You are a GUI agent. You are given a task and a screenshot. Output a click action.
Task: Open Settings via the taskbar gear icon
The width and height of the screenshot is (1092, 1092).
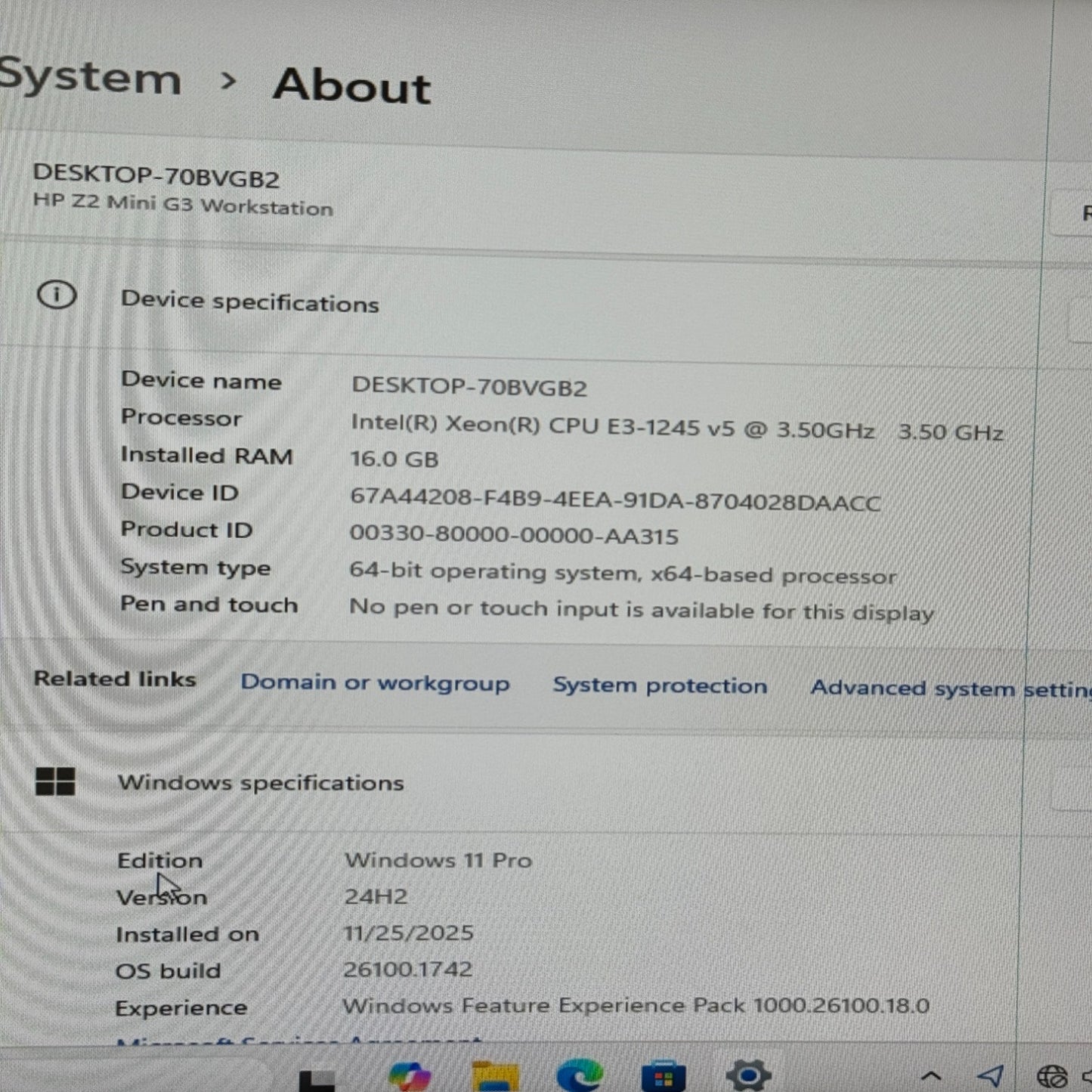tap(748, 1073)
